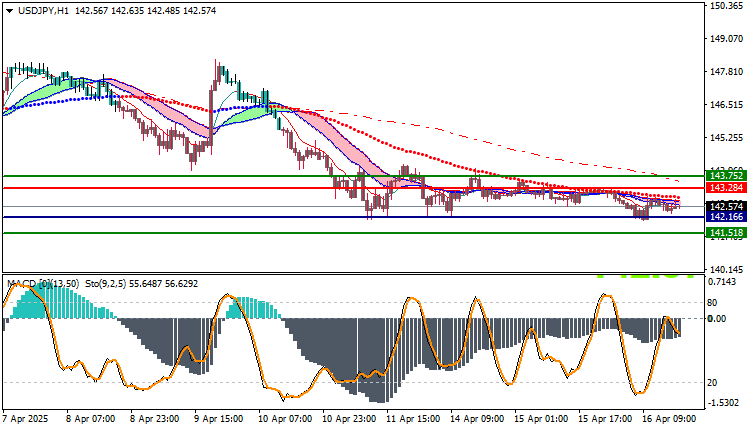Click the 15 Apr 17:00 time label
This screenshot has height=430, width=750.
coord(605,419)
